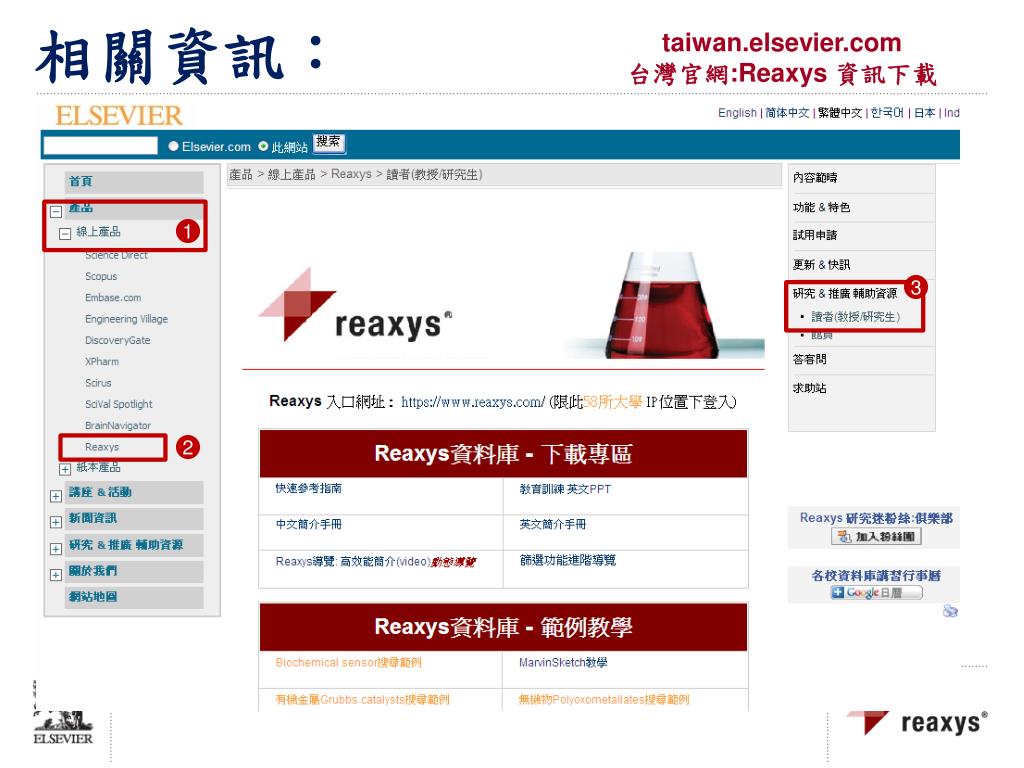Open BrainNavigator in product tree
The width and height of the screenshot is (1024, 768).
point(118,426)
